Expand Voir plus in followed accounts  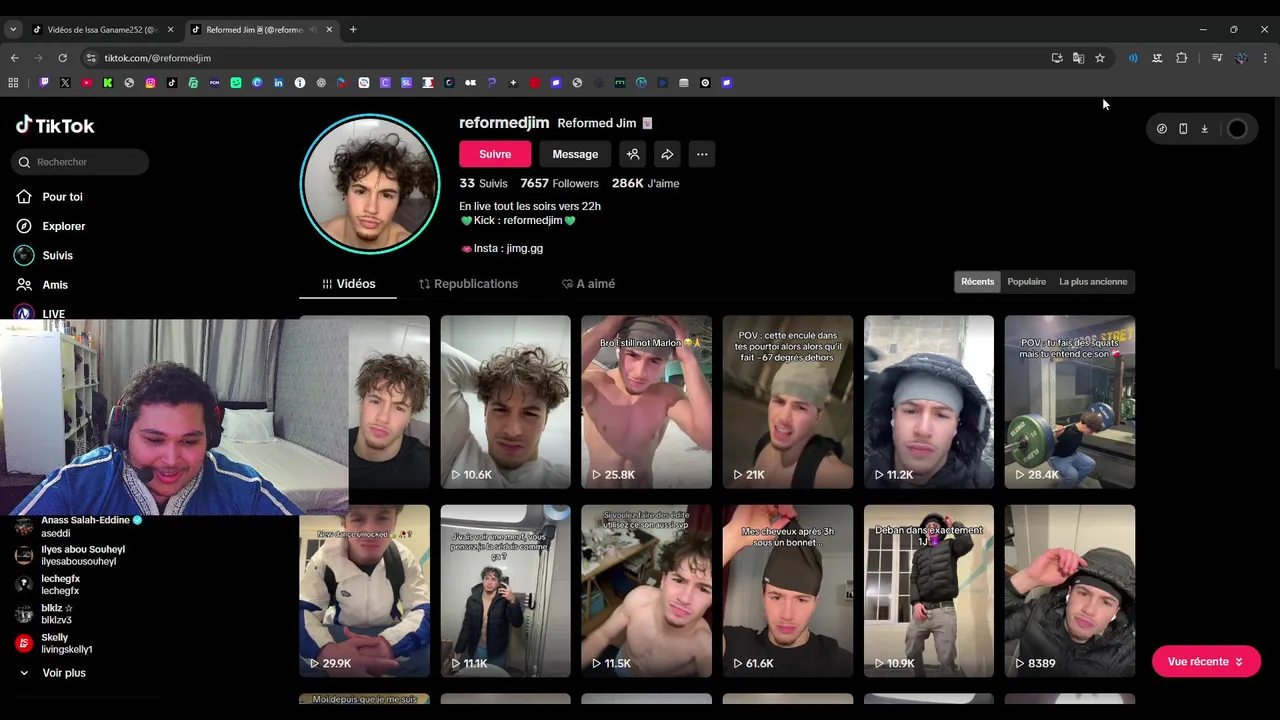(54, 673)
